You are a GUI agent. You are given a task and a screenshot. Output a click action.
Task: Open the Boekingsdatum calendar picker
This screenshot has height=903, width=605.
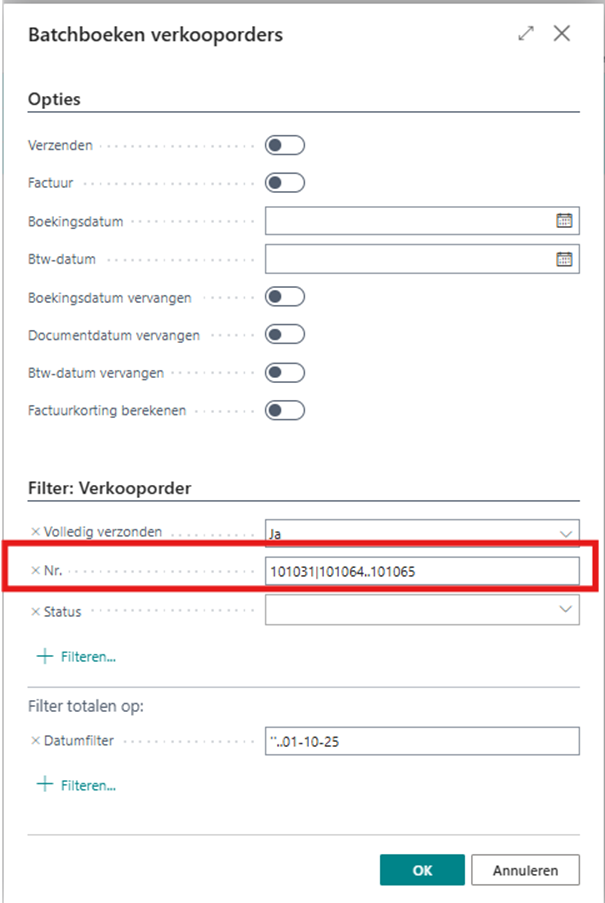point(564,221)
